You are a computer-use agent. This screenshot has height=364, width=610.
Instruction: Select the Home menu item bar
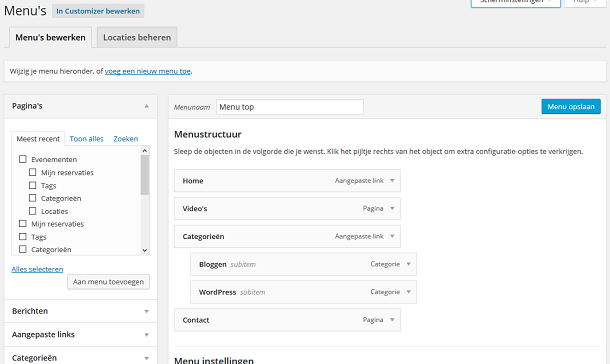click(x=287, y=180)
